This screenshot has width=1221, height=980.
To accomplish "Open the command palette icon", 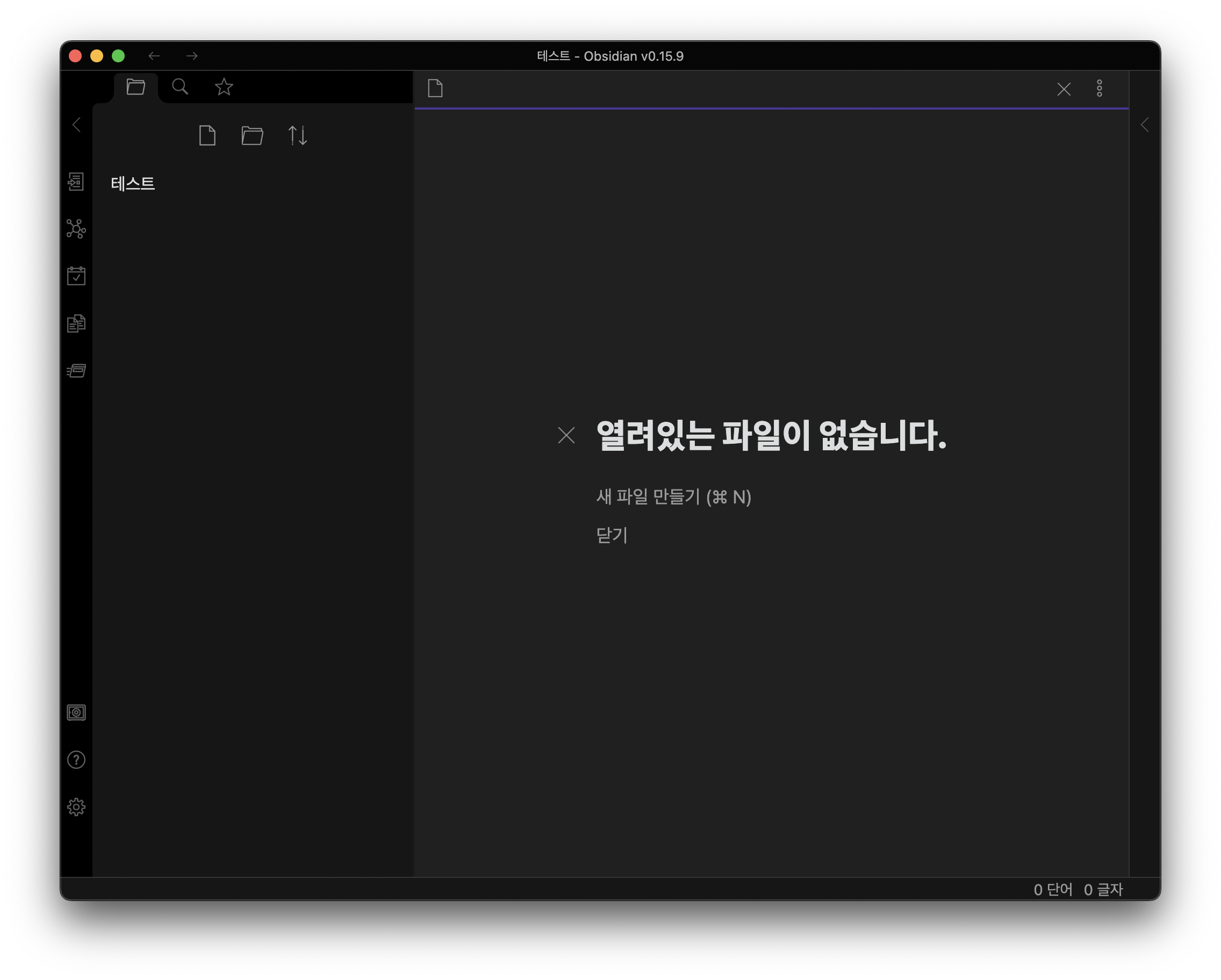I will coord(76,371).
